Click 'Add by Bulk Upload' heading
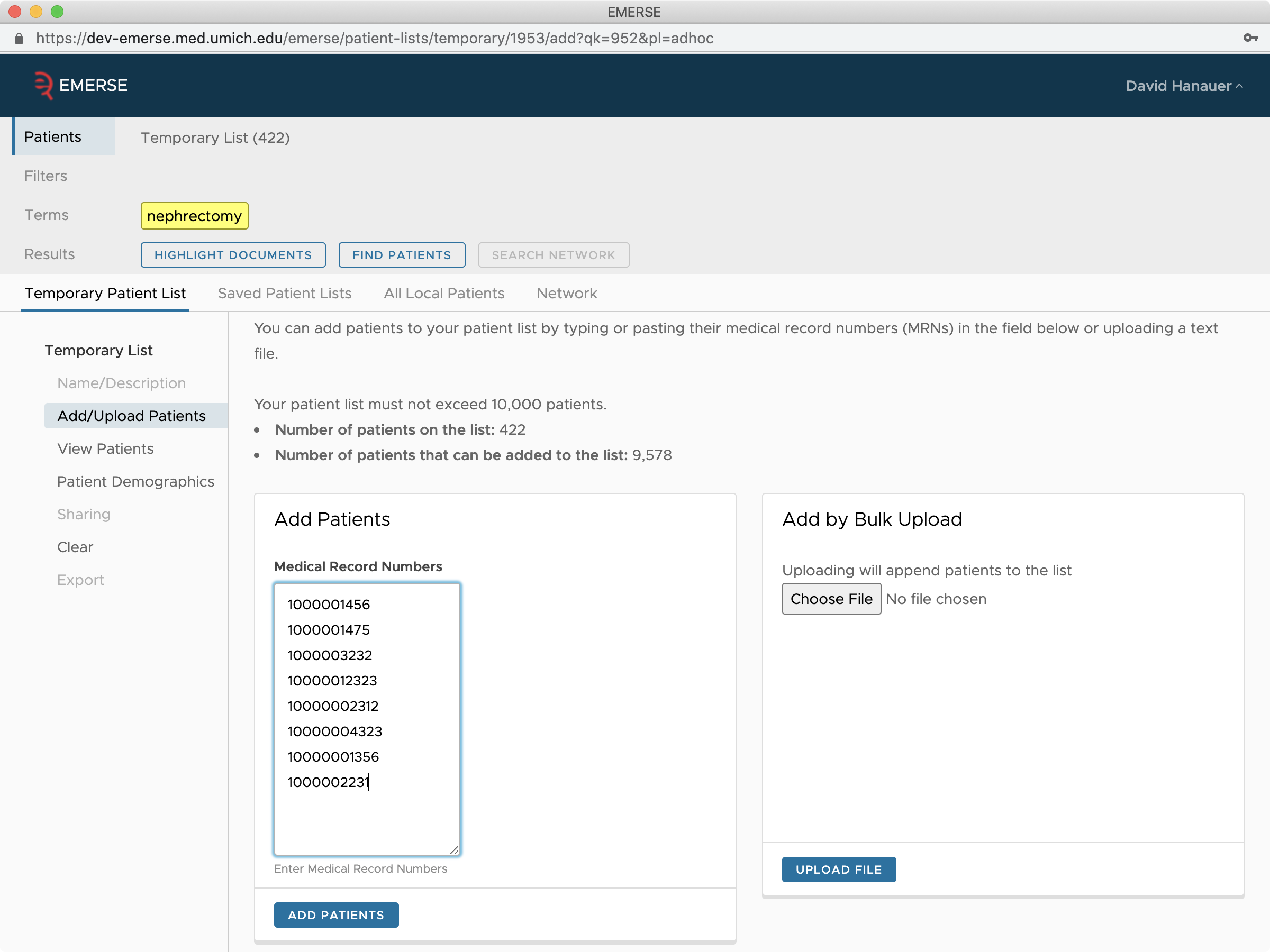1270x952 pixels. point(872,519)
